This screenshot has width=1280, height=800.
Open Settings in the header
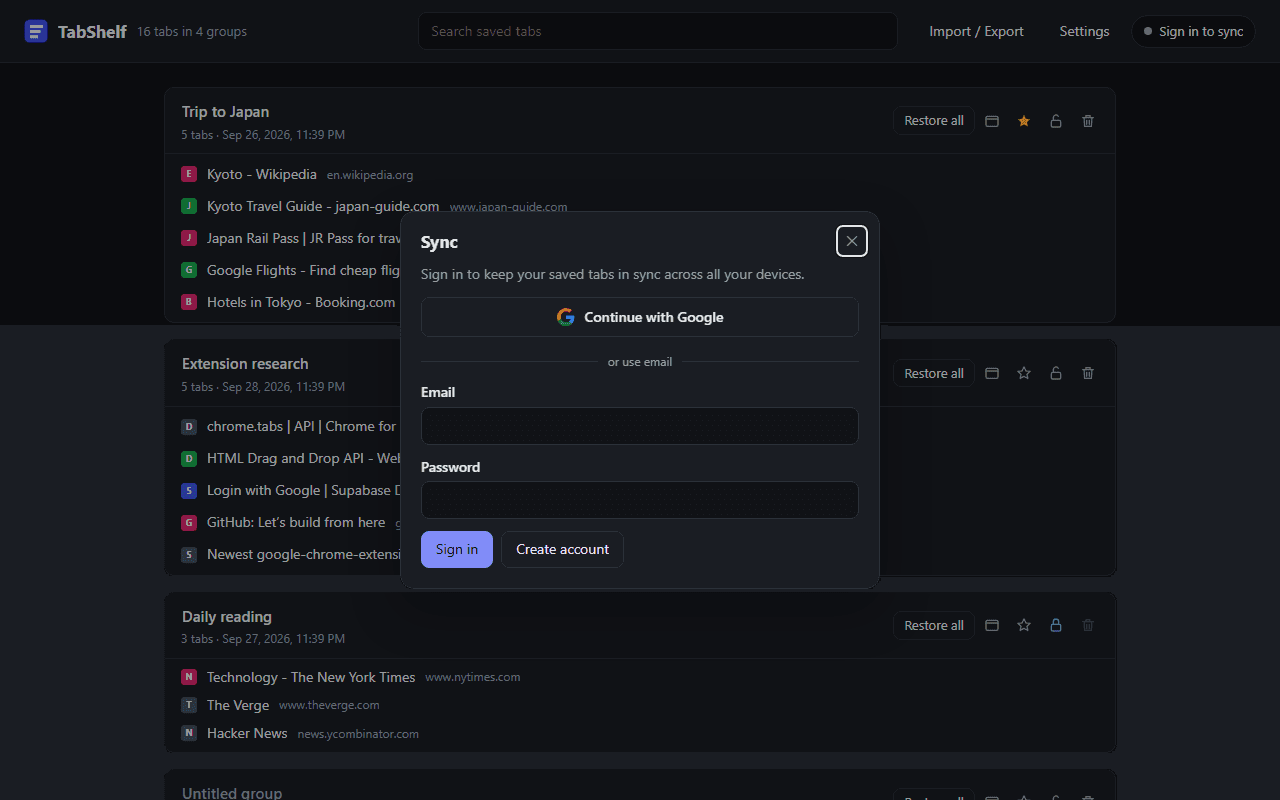[1084, 31]
